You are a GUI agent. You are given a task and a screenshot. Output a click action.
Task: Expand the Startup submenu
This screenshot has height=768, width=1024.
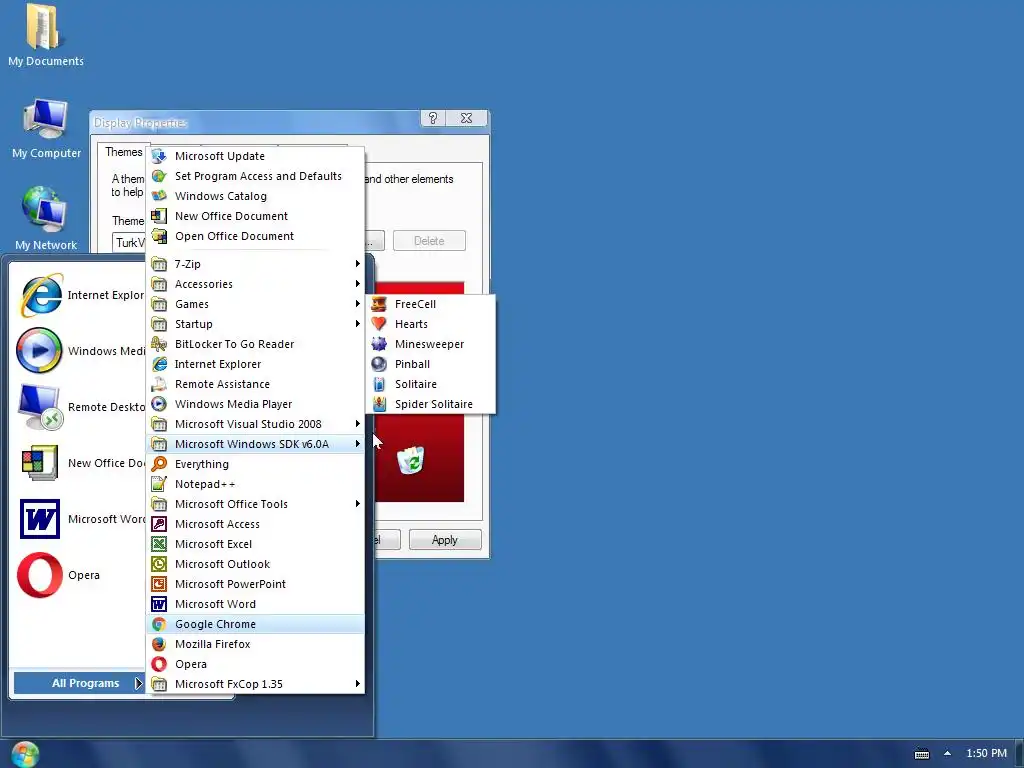(255, 324)
